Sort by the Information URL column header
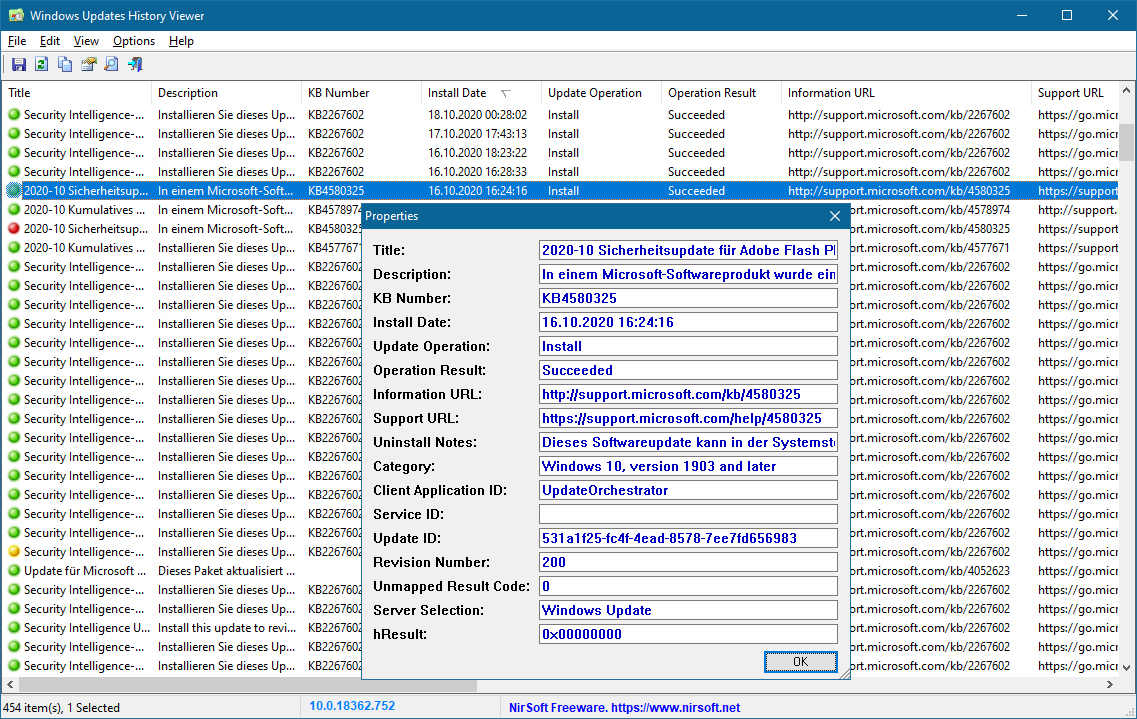 pyautogui.click(x=906, y=93)
